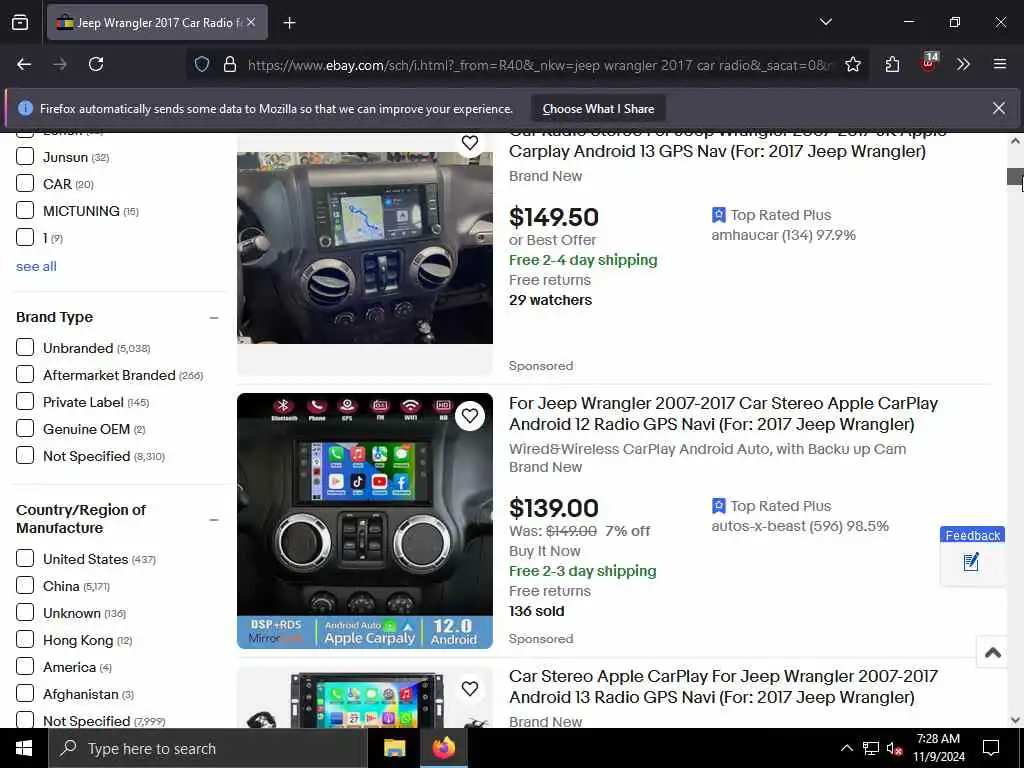Close the Jeep Wrangler eBay tab
The image size is (1024, 768).
click(251, 22)
